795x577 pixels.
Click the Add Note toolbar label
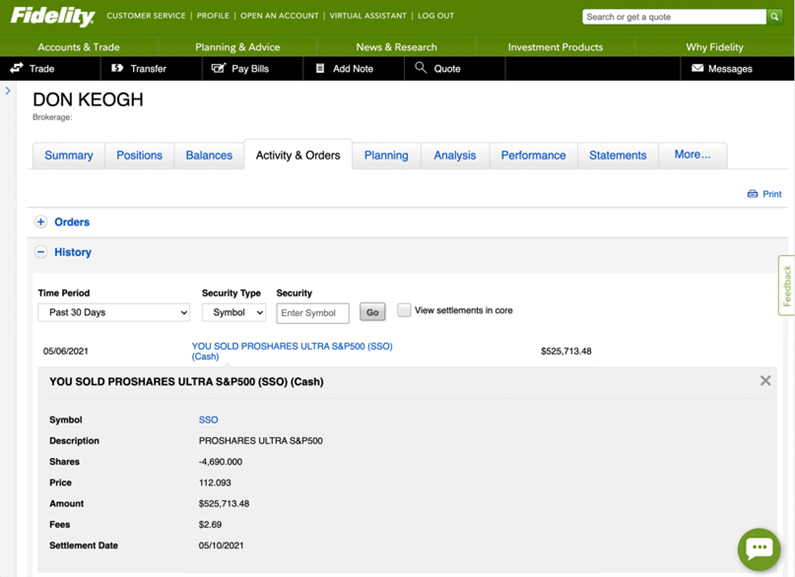click(353, 68)
